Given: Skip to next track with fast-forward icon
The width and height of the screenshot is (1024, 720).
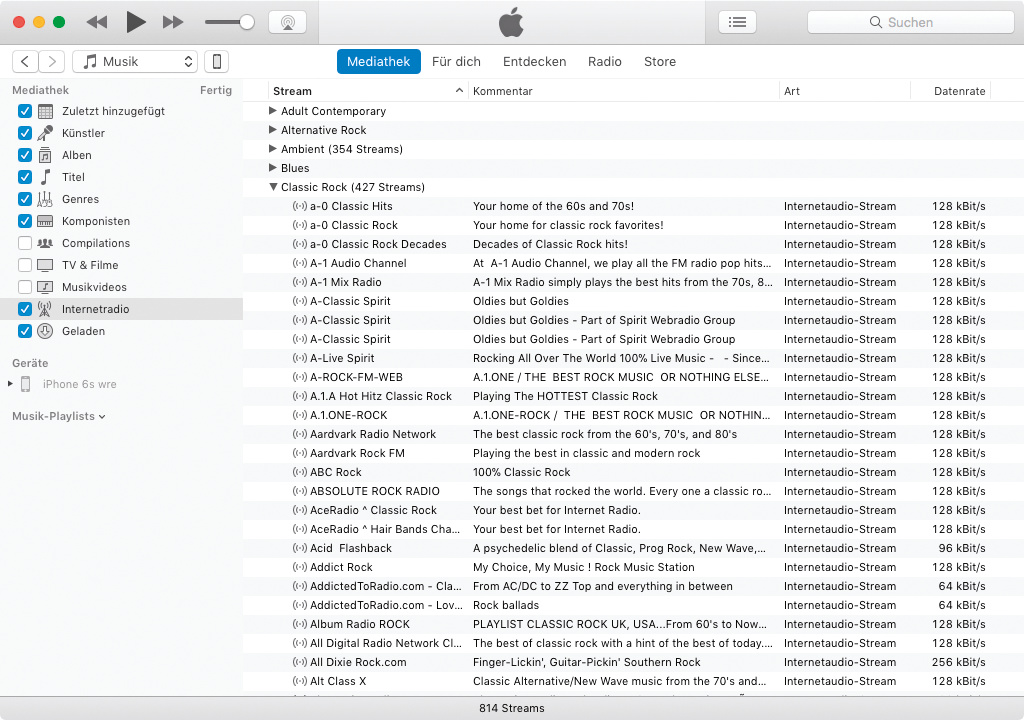Looking at the screenshot, I should [173, 22].
